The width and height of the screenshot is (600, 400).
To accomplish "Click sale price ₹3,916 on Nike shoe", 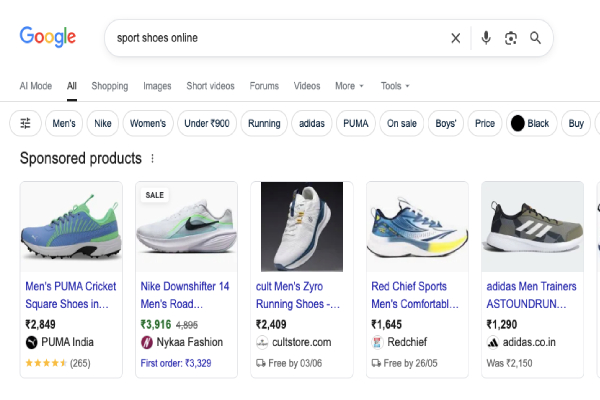I will 156,325.
